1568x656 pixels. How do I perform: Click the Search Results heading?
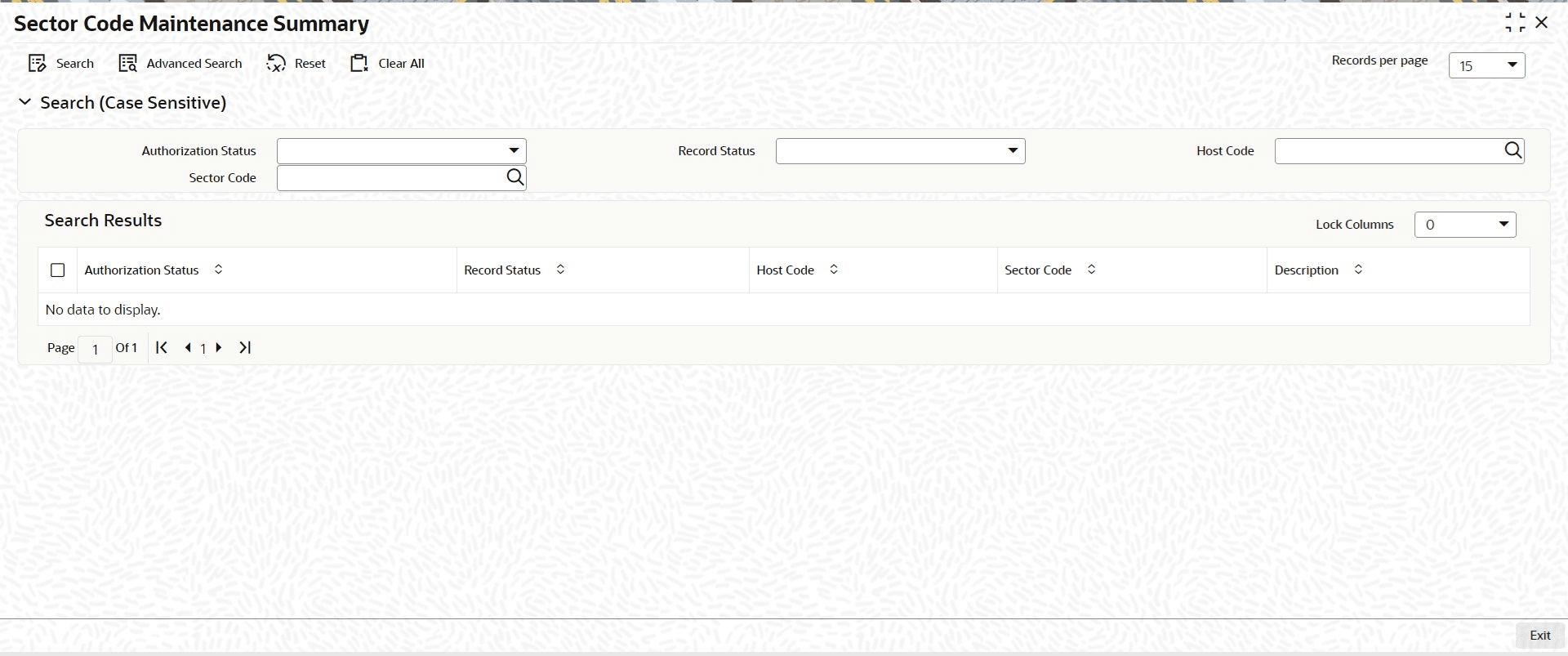coord(103,221)
